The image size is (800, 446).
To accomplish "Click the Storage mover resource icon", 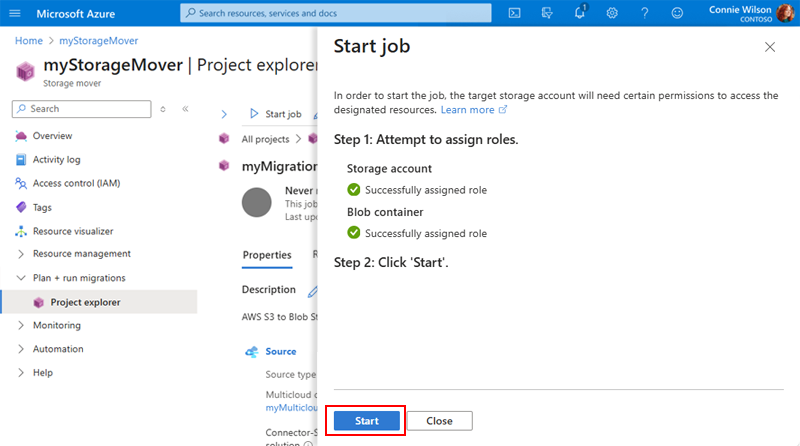I will point(25,71).
